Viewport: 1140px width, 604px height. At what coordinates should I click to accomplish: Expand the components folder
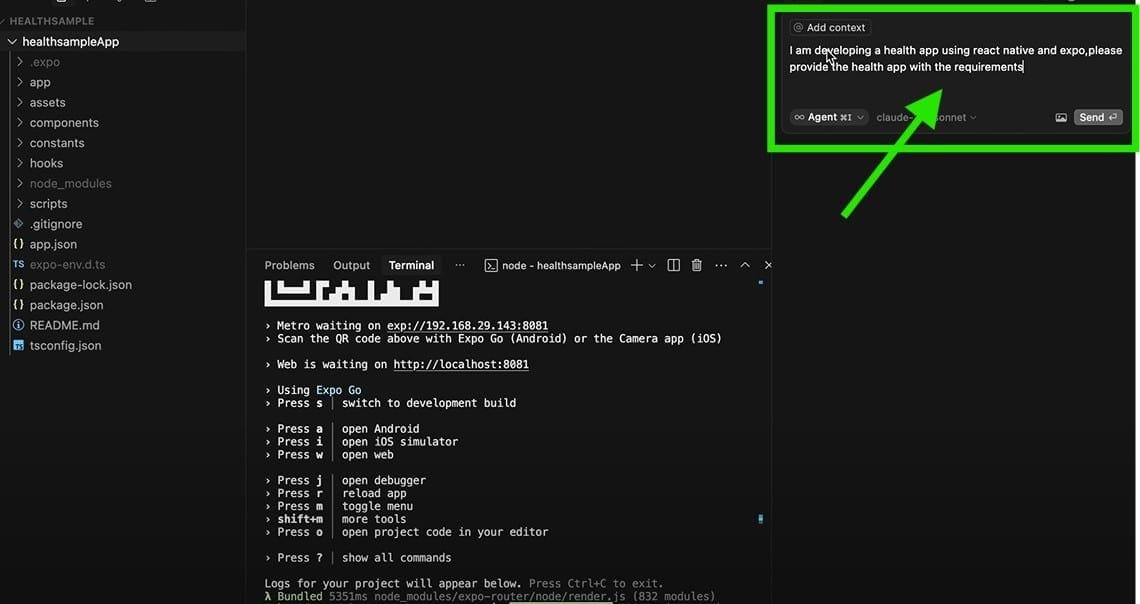click(x=64, y=123)
